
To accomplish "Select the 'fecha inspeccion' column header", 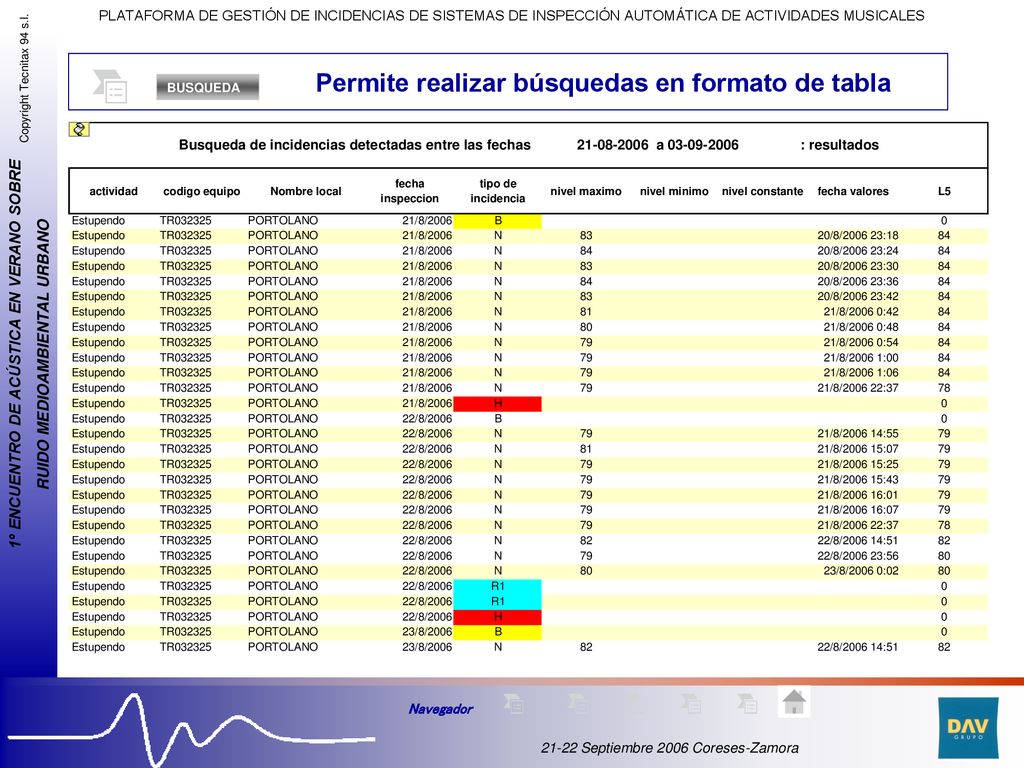I will (x=409, y=191).
